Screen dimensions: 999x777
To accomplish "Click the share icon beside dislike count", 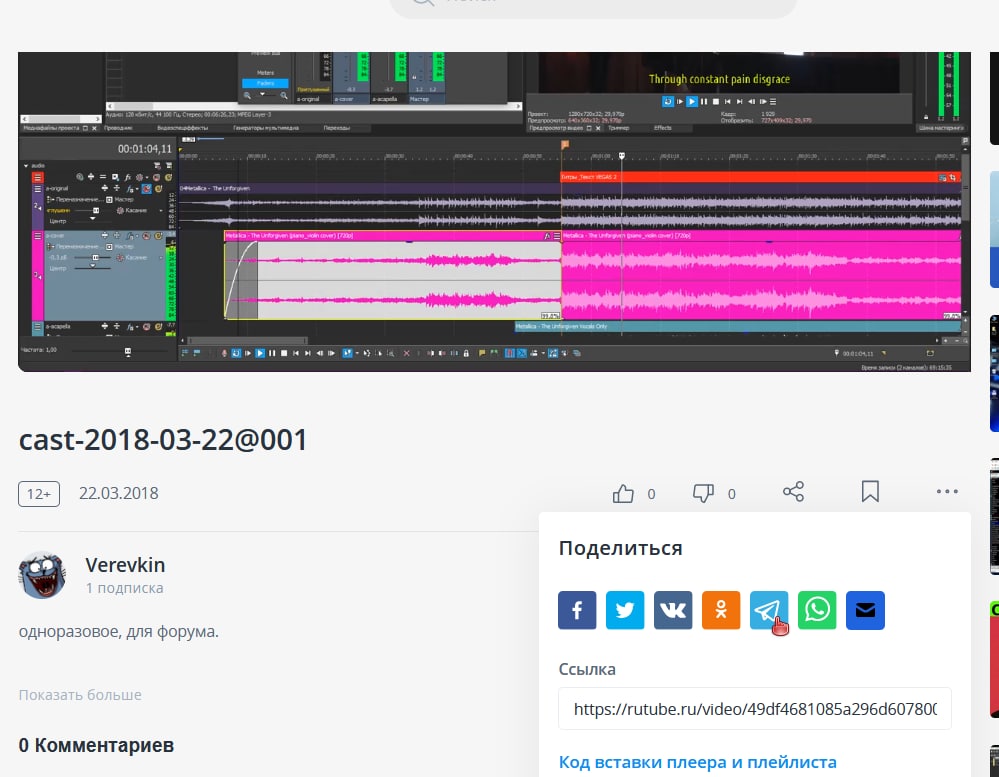I will click(793, 492).
